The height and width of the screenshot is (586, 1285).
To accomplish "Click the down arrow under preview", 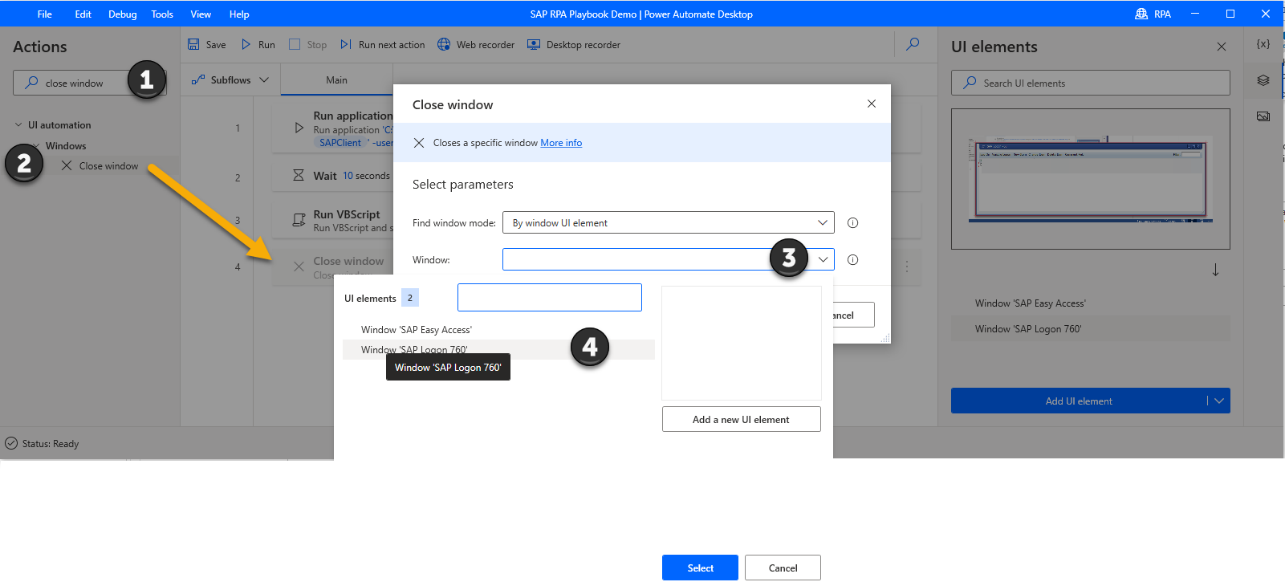I will [x=1216, y=269].
